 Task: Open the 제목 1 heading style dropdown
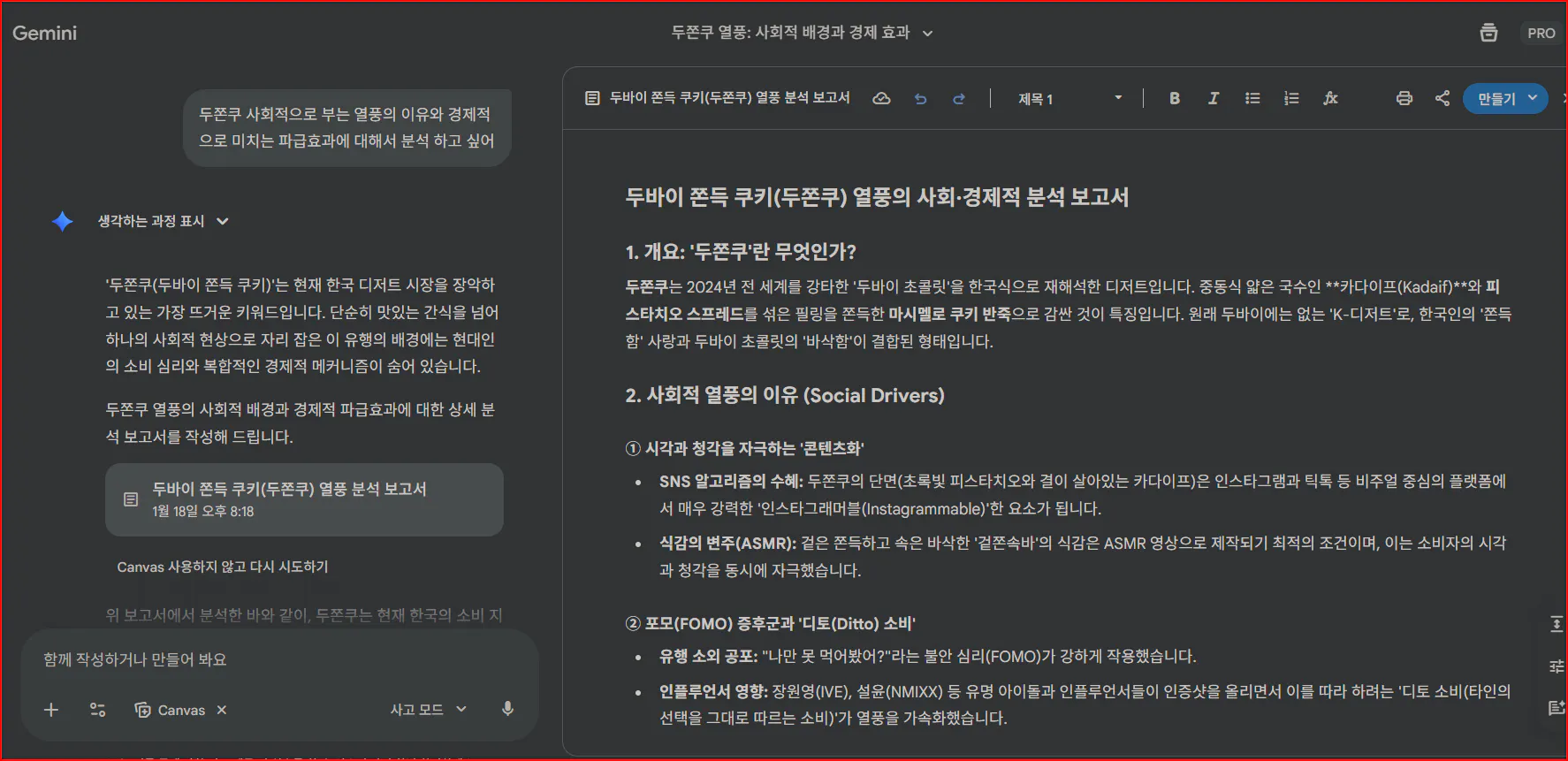1069,98
